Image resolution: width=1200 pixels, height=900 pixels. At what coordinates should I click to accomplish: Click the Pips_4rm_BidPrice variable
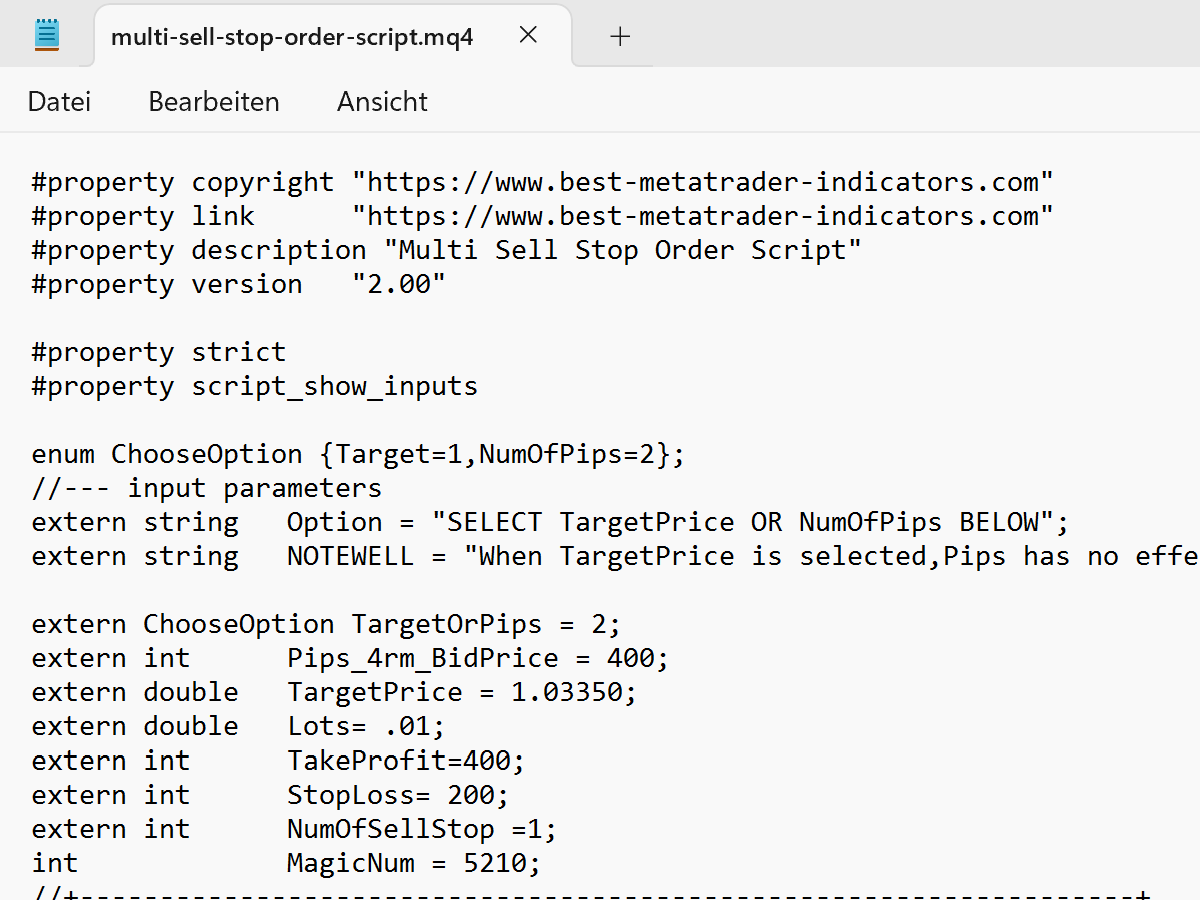click(x=422, y=658)
